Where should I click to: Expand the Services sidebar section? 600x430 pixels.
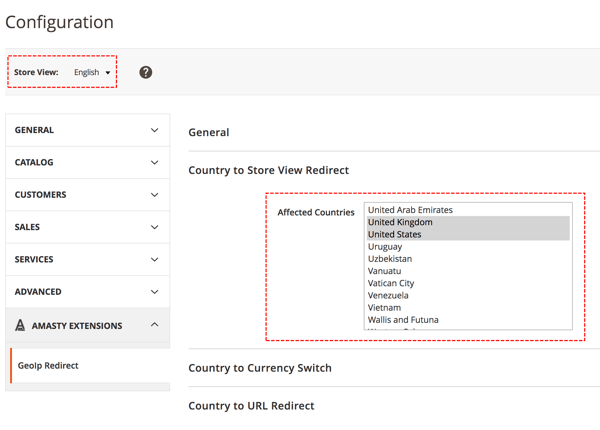(87, 259)
